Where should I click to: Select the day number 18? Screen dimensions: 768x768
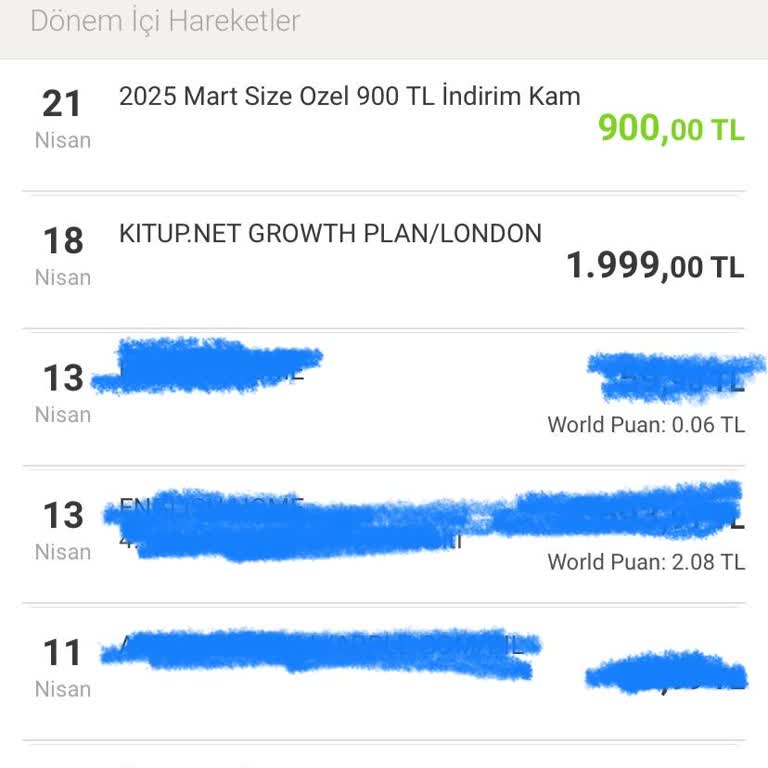(x=62, y=240)
